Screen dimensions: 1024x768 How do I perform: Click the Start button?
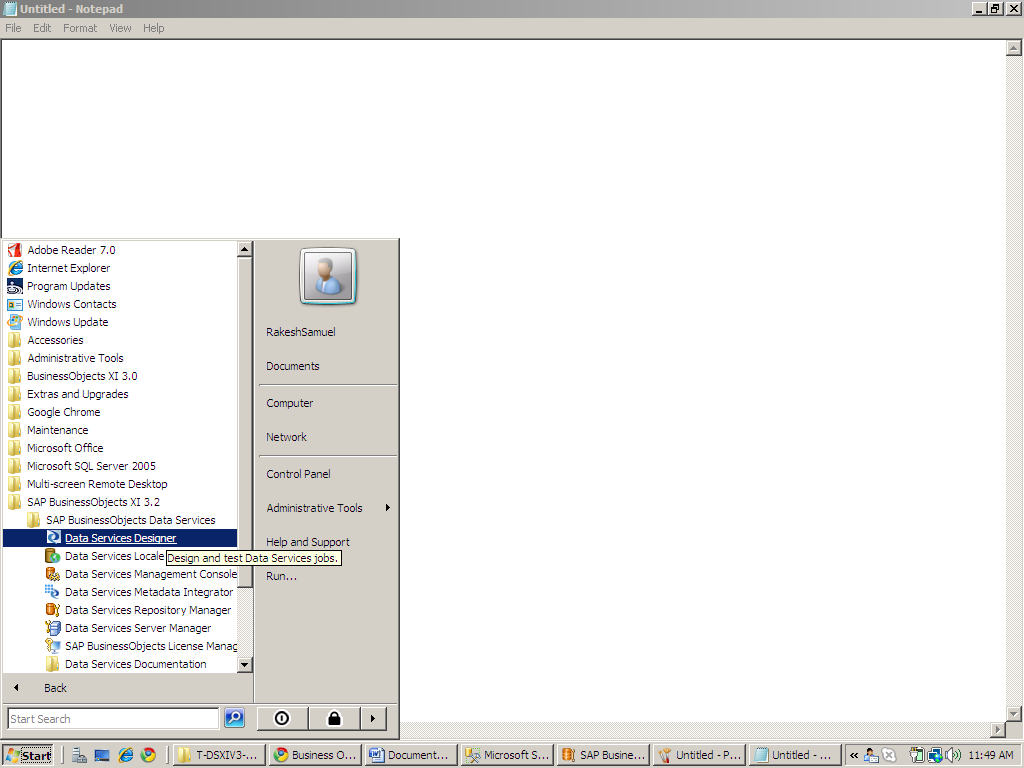27,755
